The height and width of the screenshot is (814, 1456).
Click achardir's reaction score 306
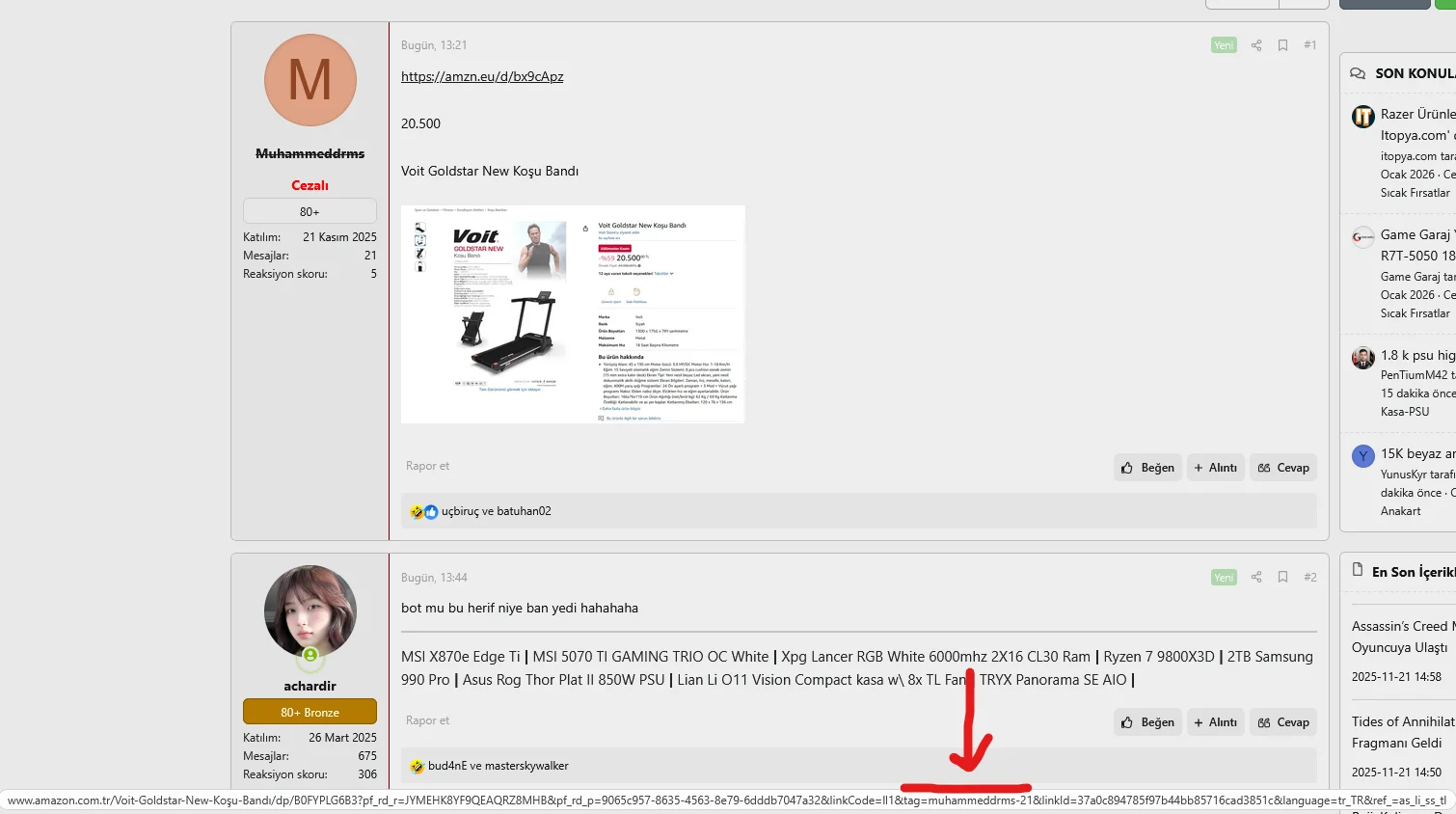coord(367,774)
